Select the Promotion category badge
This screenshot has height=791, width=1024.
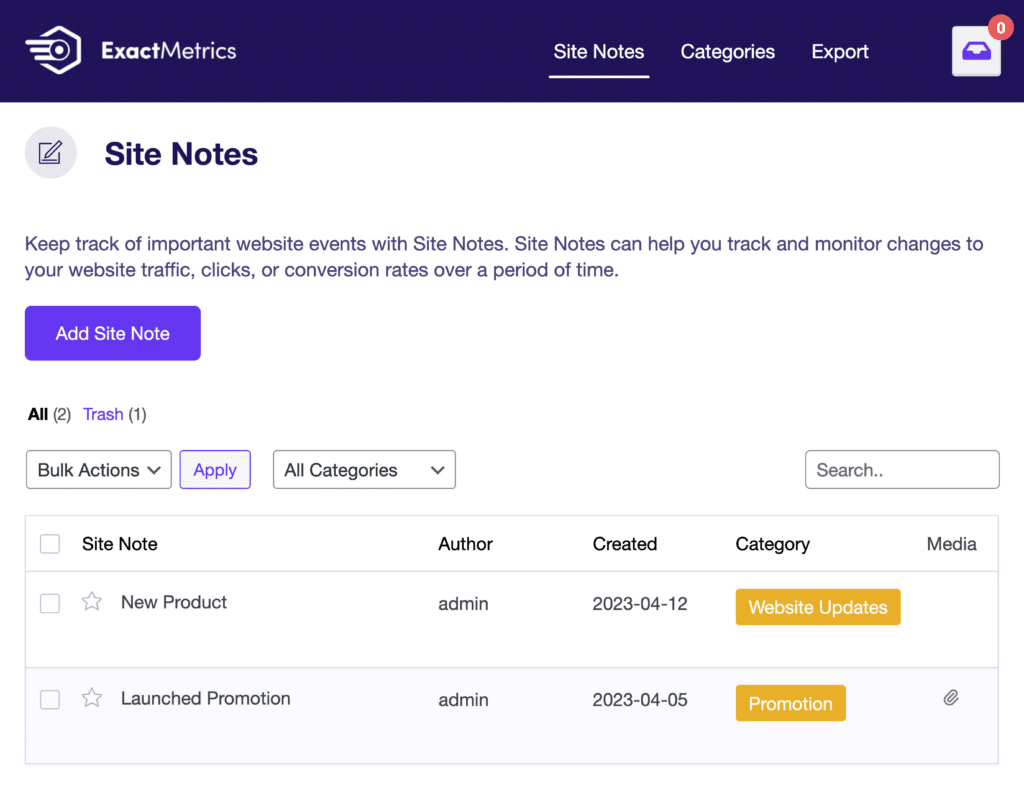tap(790, 703)
